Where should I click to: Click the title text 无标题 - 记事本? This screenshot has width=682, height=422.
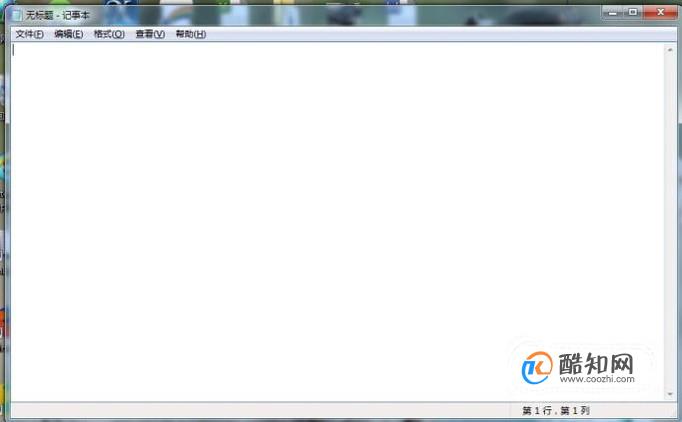(57, 16)
